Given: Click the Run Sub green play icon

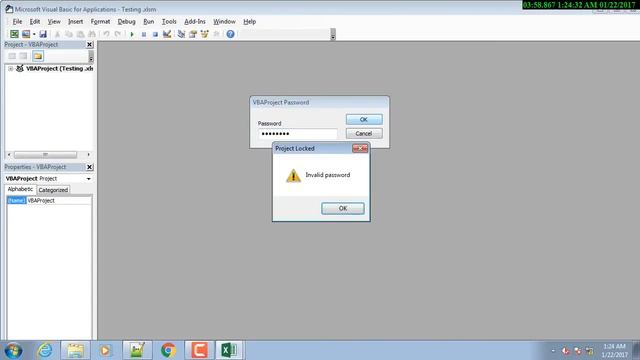Looking at the screenshot, I should tap(132, 34).
